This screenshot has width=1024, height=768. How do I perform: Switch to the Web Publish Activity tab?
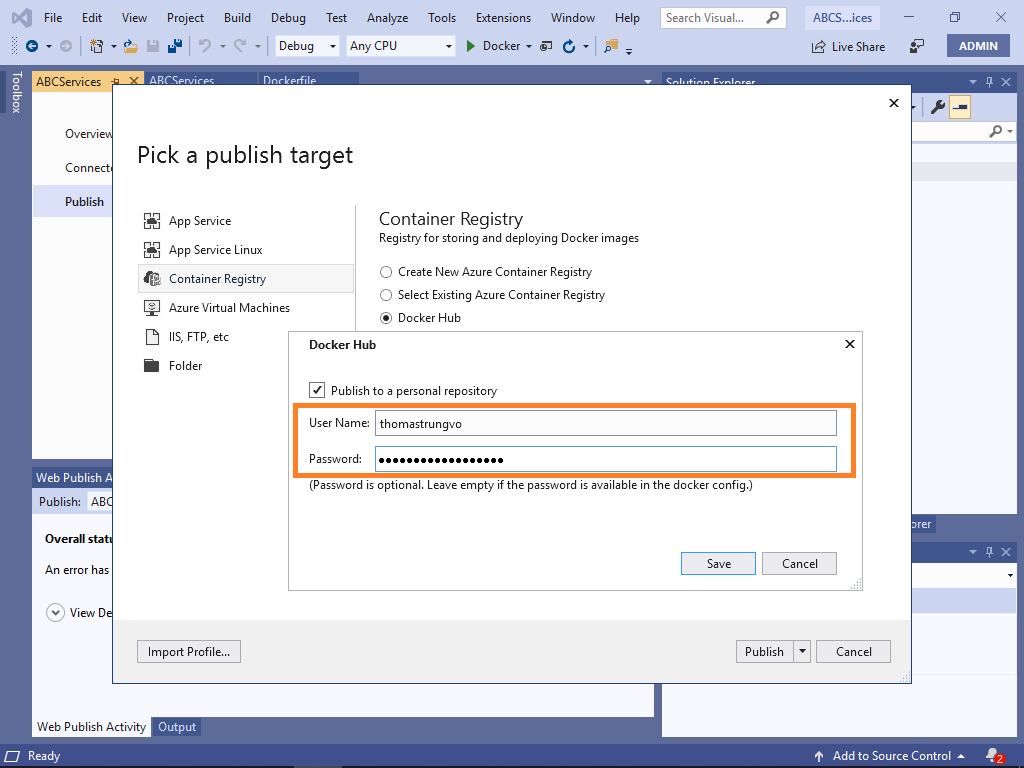click(x=91, y=727)
